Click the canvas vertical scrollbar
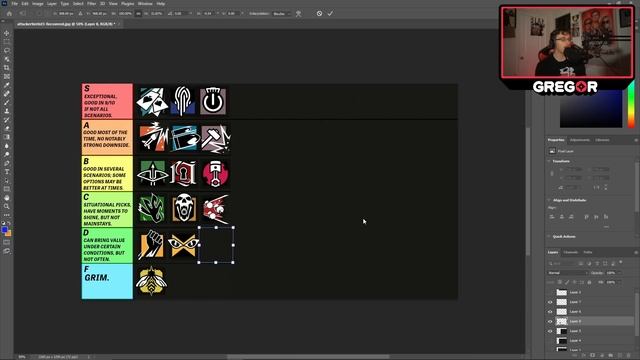Screen dimensions: 640x360 click(527, 191)
